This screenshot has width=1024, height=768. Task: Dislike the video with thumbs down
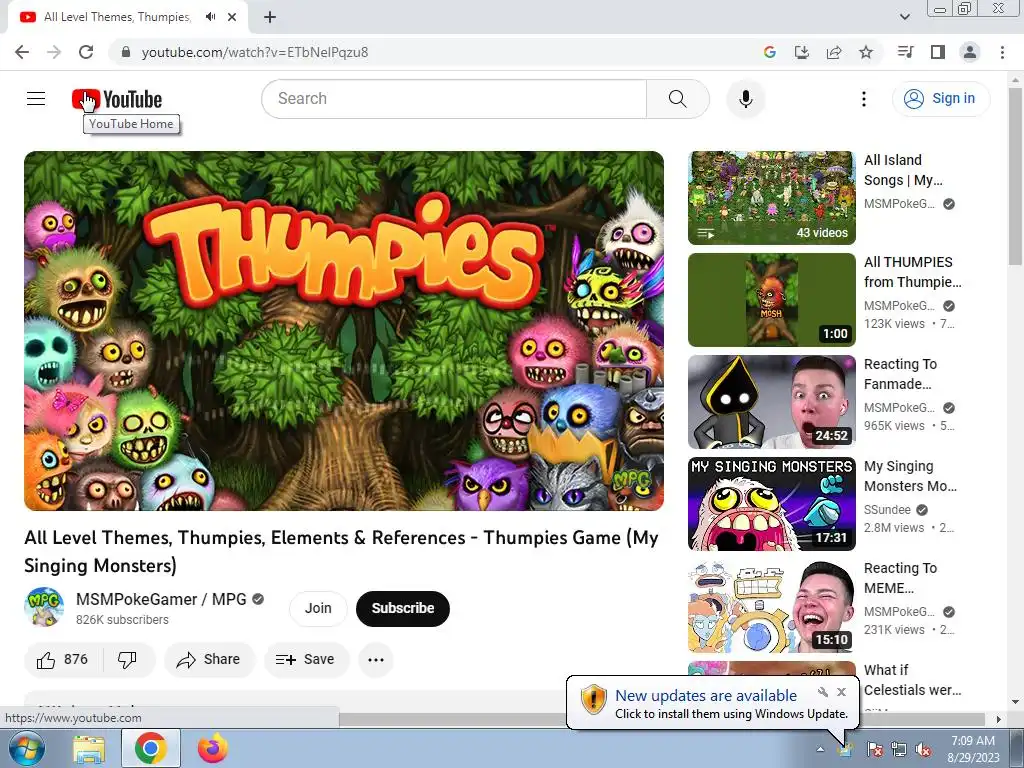point(127,660)
